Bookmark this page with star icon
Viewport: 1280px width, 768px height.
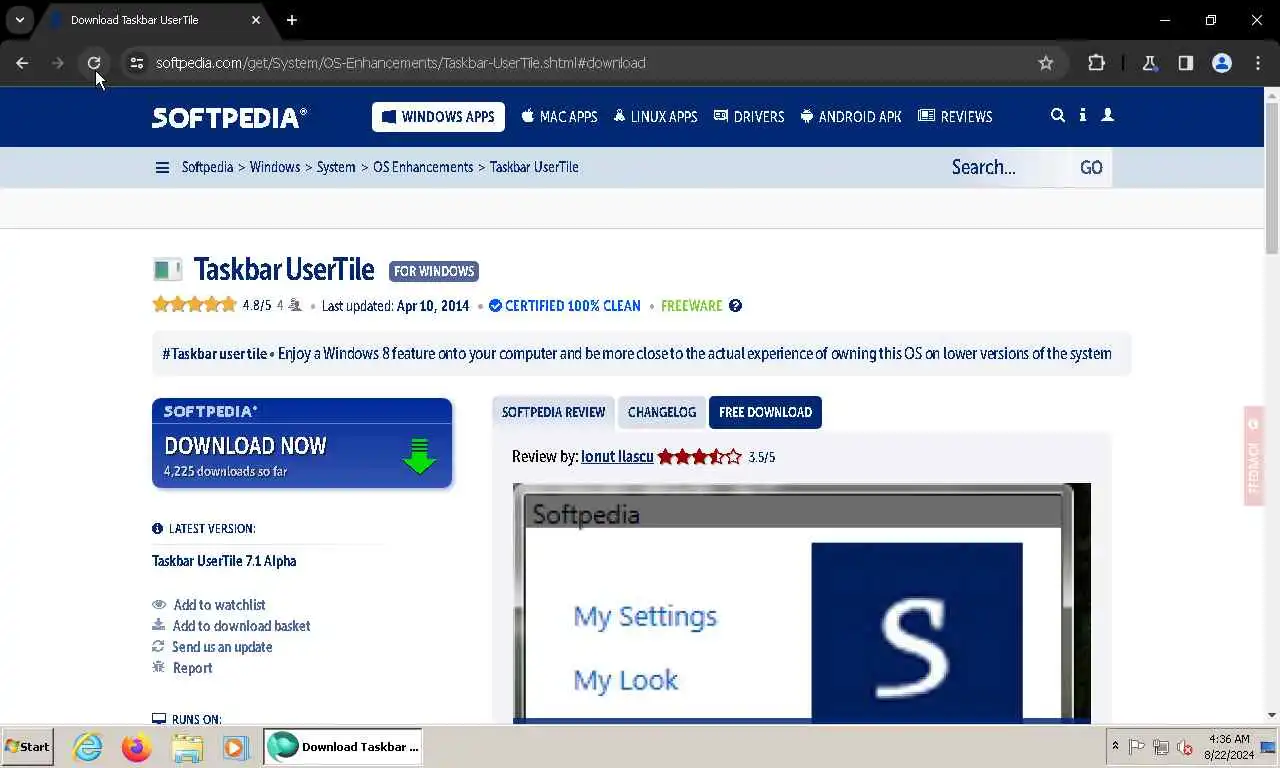point(1046,63)
